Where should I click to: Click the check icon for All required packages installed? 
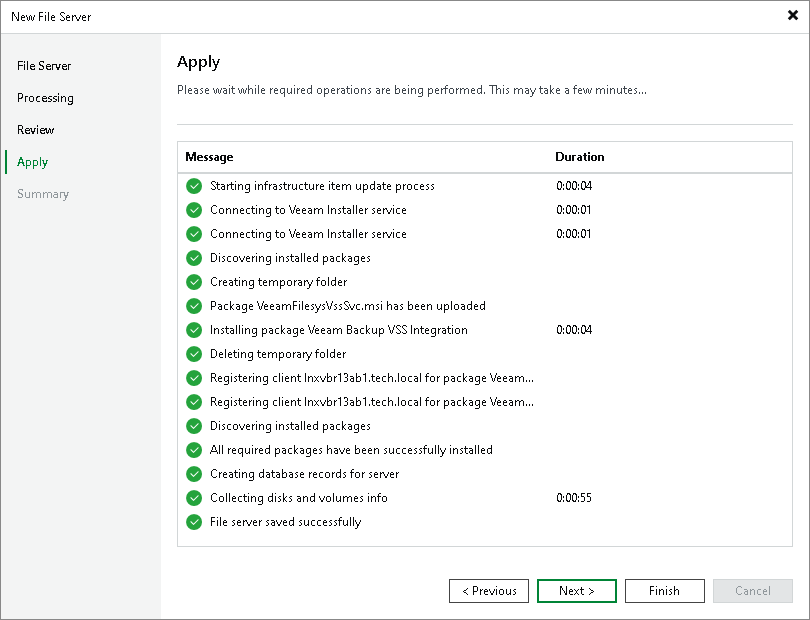pyautogui.click(x=194, y=450)
